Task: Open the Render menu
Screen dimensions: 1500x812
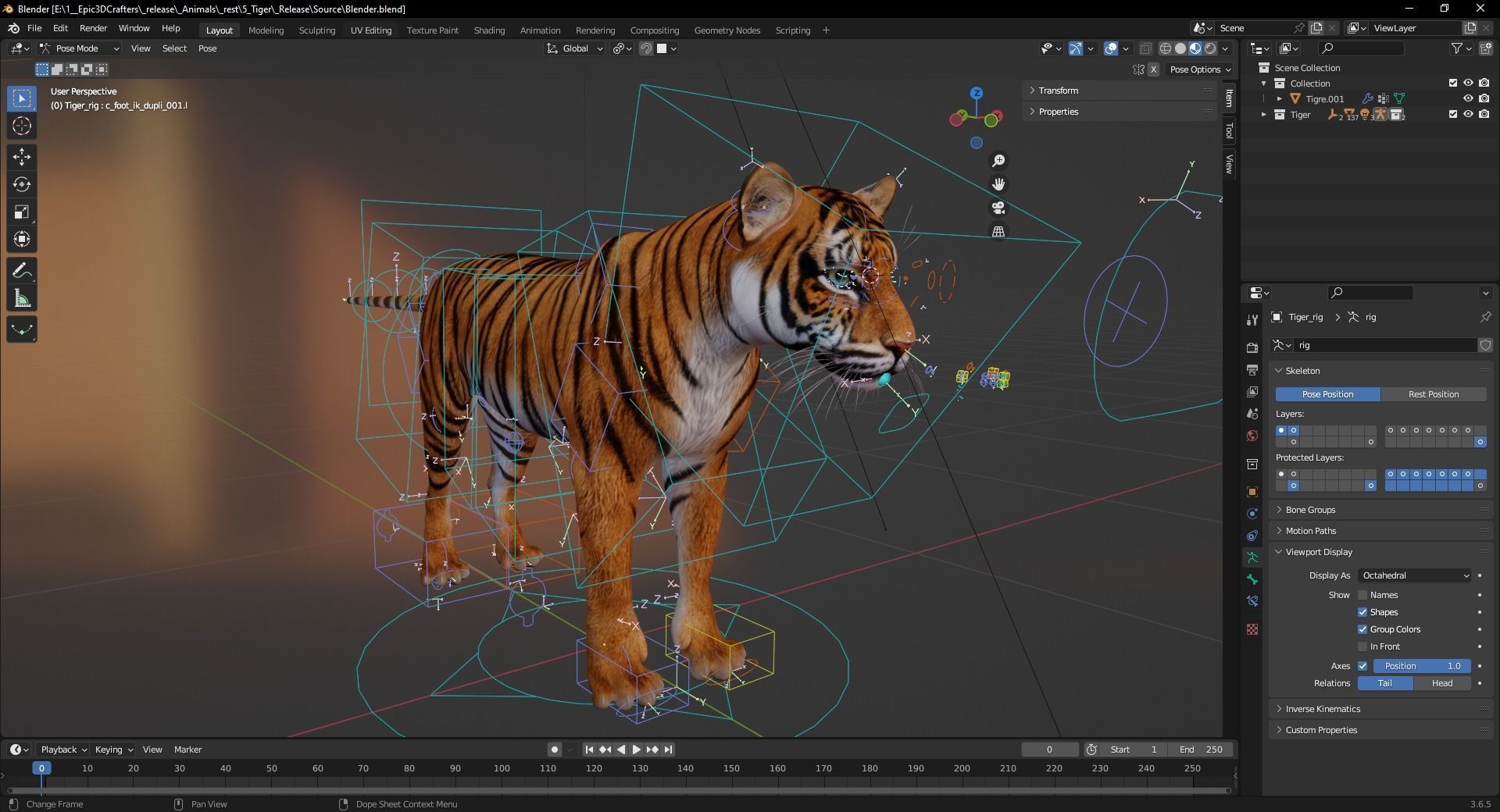Action: [94, 28]
